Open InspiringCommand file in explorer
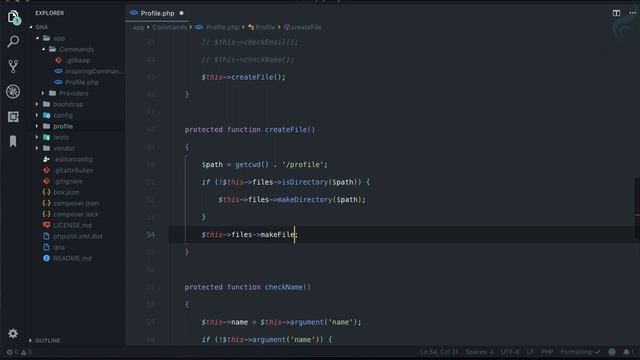 pyautogui.click(x=93, y=71)
